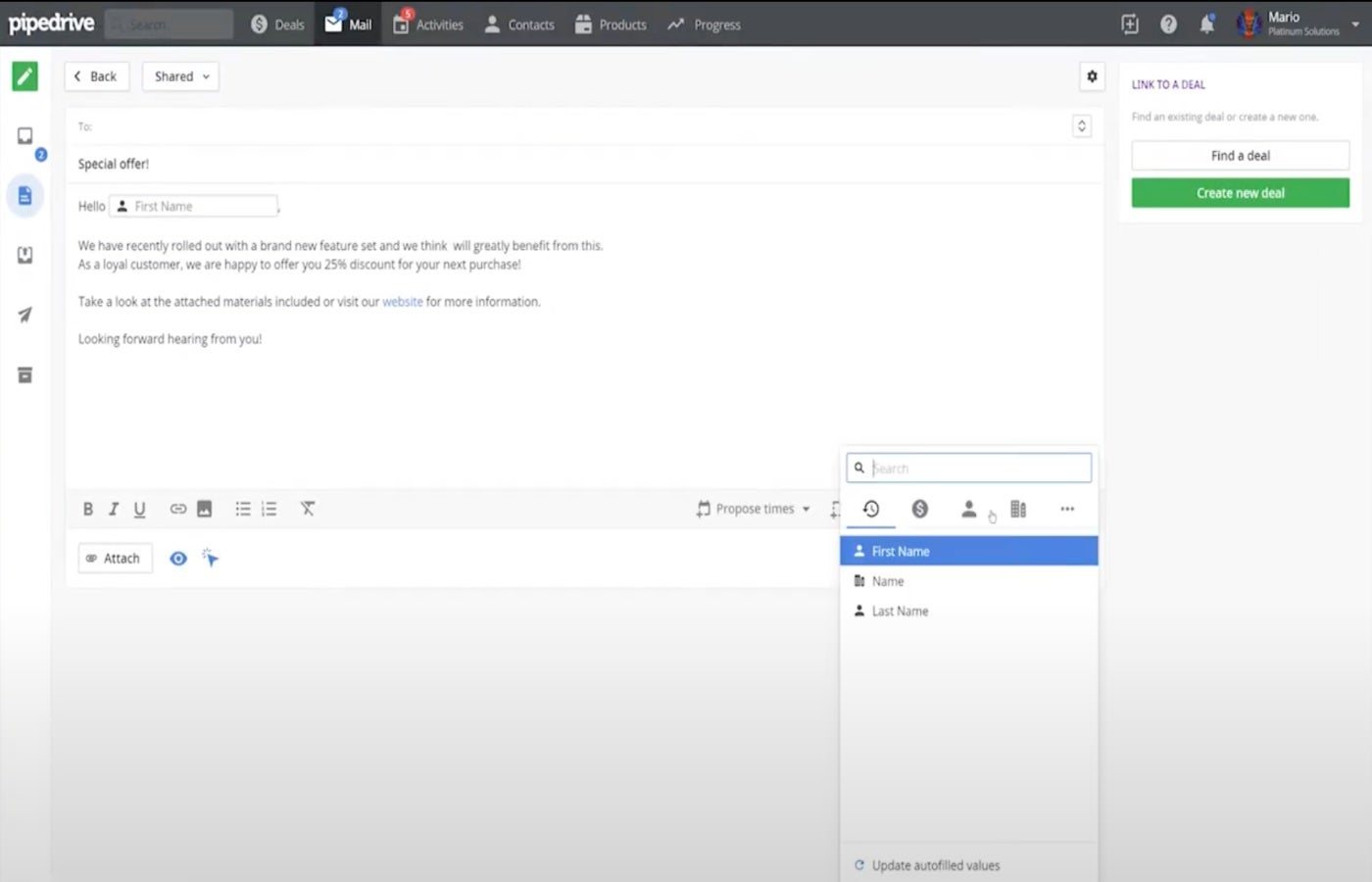Open mail settings gear icon
Viewport: 1372px width, 882px height.
(1092, 76)
